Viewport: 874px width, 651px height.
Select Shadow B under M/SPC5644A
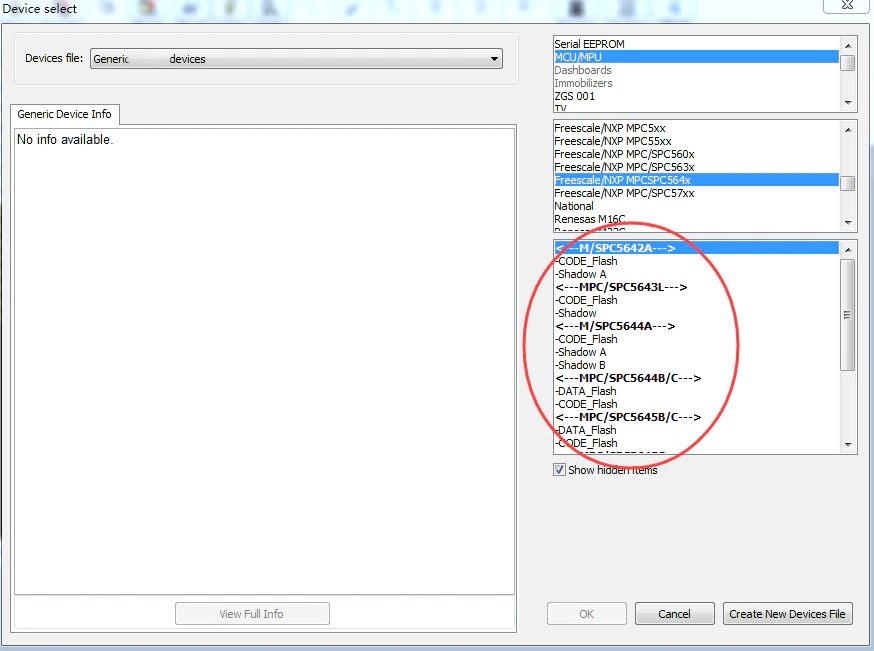[x=581, y=365]
